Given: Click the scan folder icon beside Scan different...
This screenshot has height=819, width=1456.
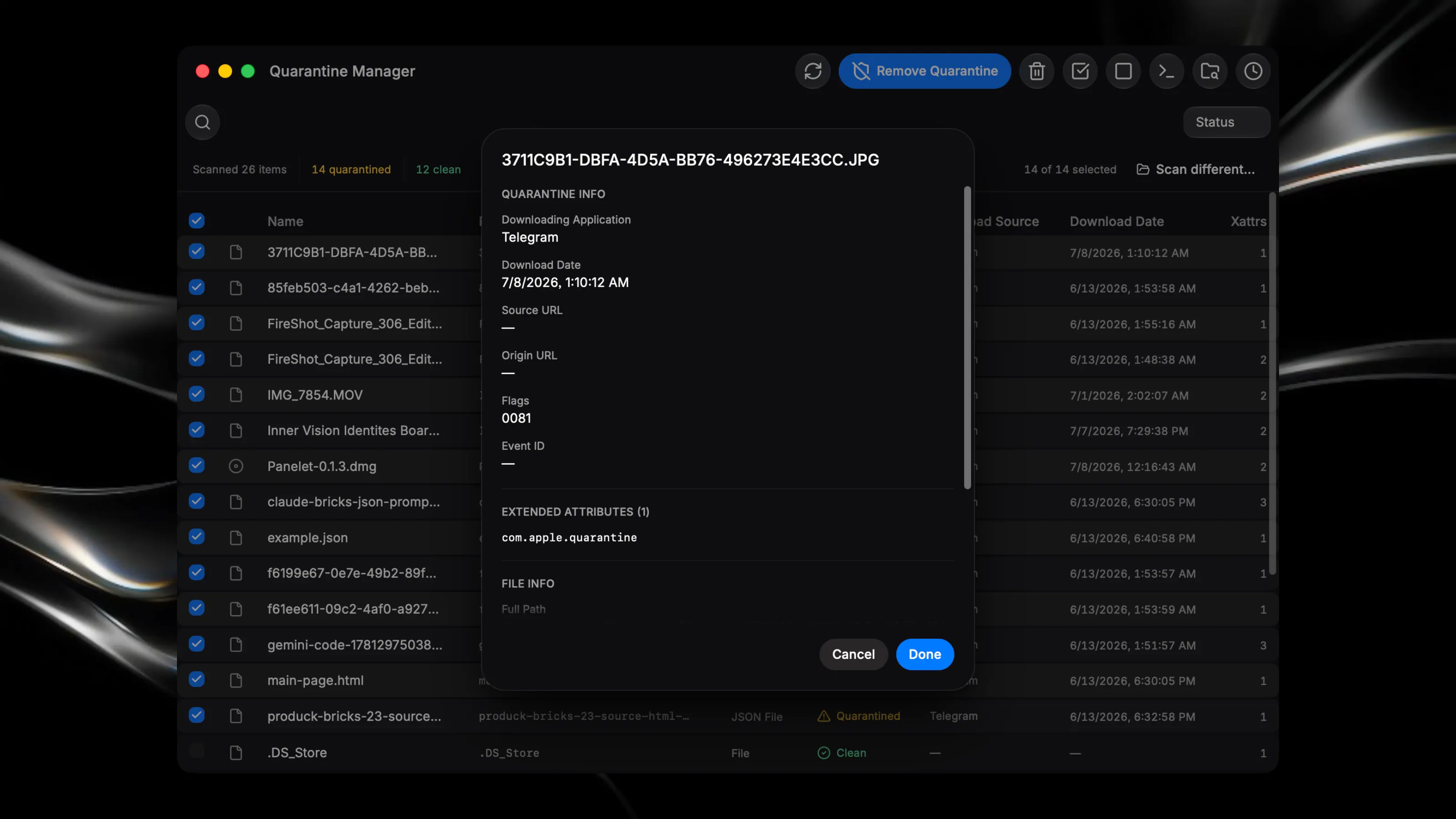Looking at the screenshot, I should pos(1143,170).
